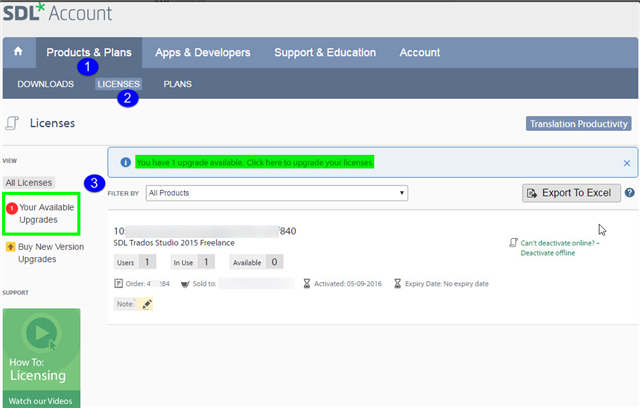Click the Available count value
This screenshot has width=640, height=408.
pos(274,262)
